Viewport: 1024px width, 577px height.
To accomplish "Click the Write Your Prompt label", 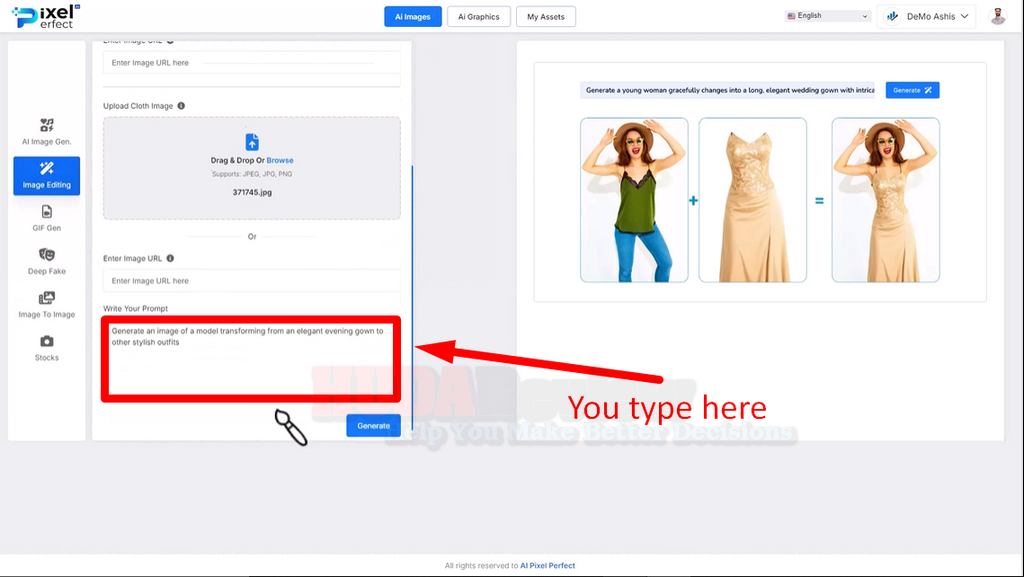I will click(x=135, y=309).
